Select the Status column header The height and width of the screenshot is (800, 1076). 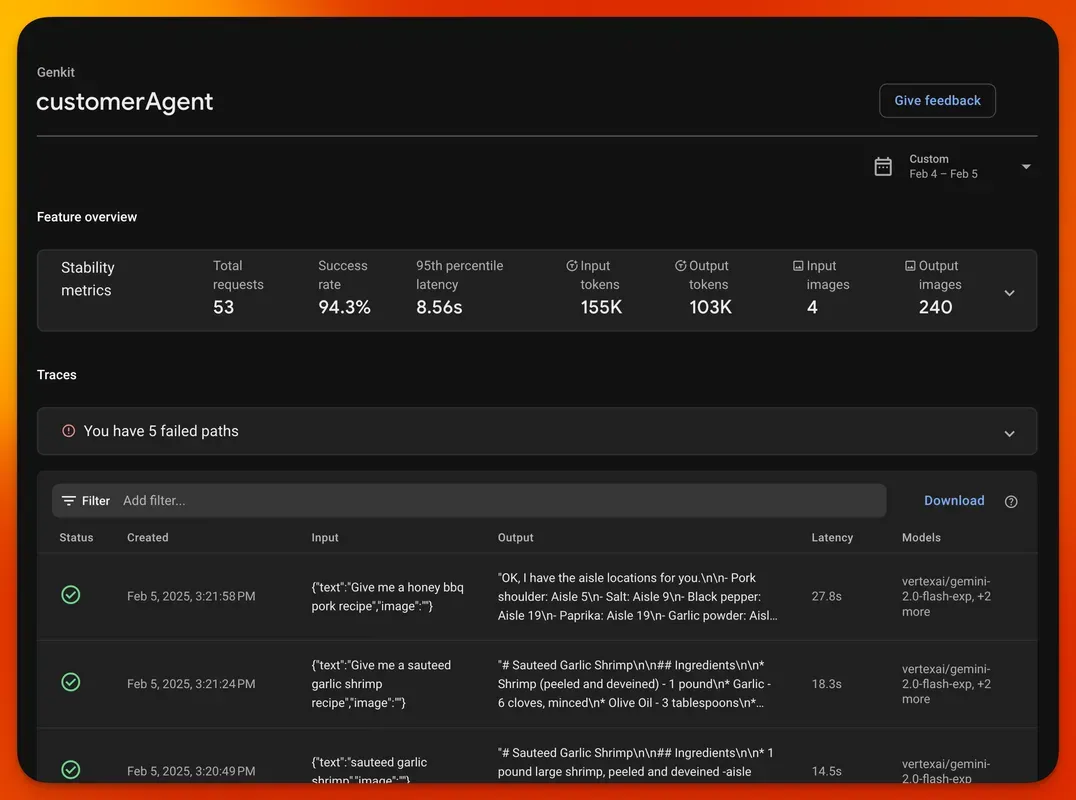[76, 537]
